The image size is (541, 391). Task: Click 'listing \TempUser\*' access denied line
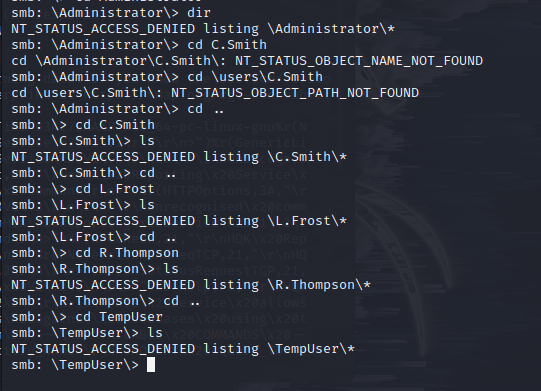coord(279,349)
